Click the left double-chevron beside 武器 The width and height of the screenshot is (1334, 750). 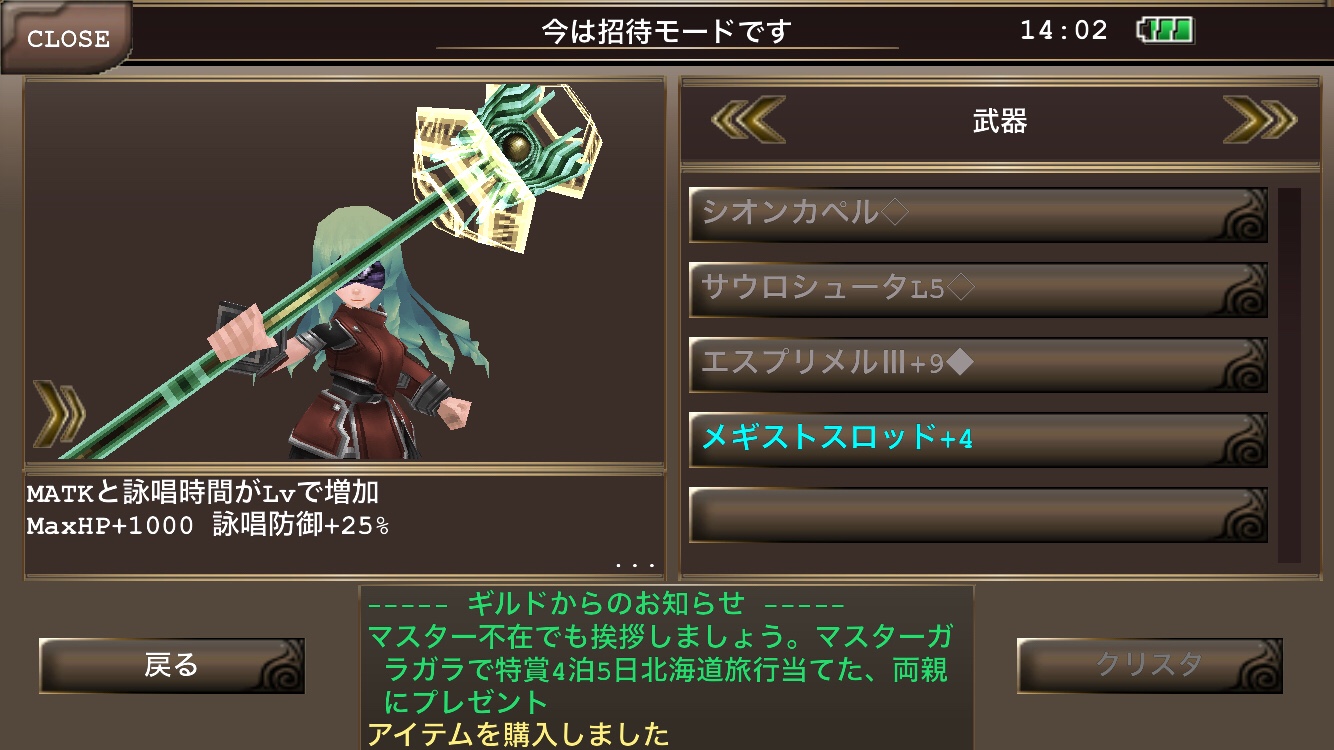(x=748, y=120)
